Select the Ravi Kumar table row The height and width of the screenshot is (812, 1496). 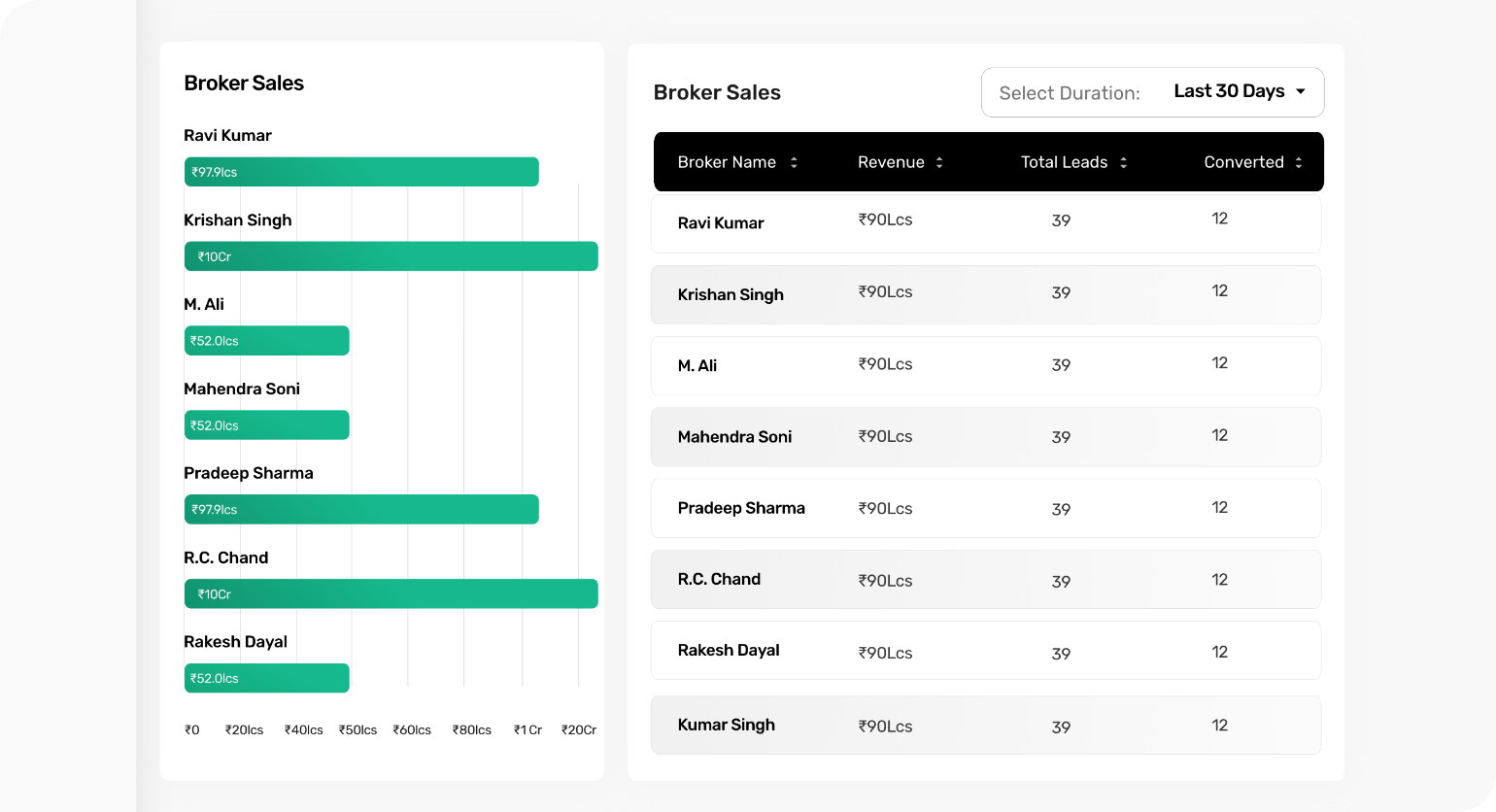[986, 223]
